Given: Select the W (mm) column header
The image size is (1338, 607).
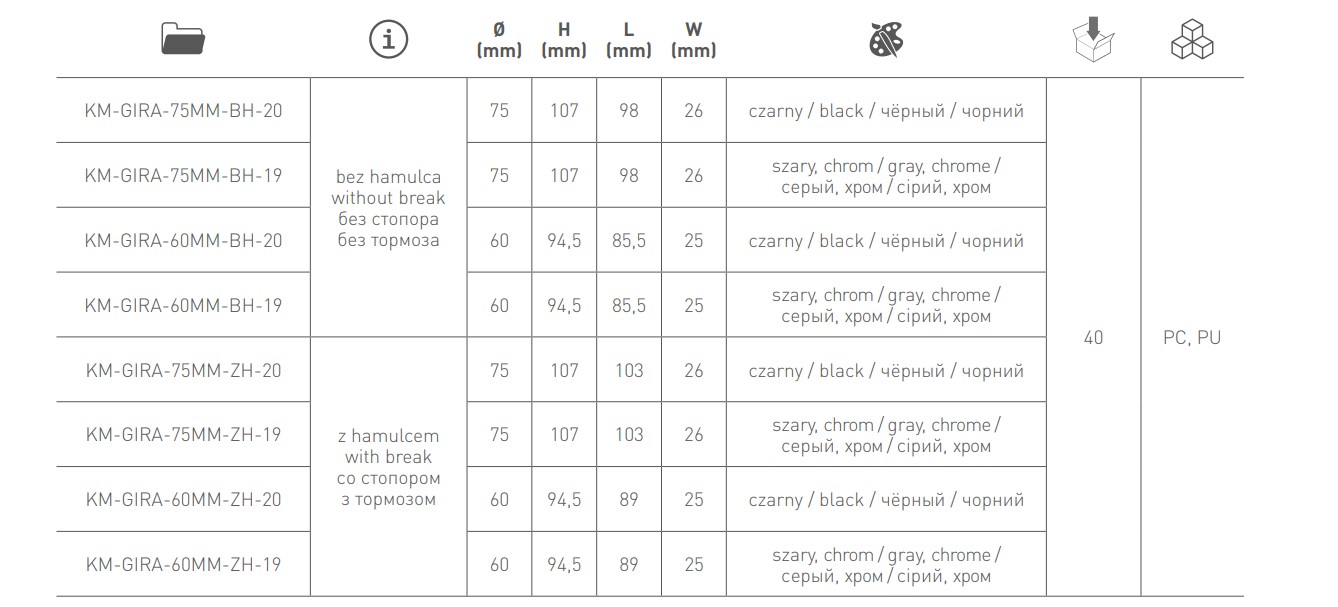Looking at the screenshot, I should click(x=694, y=40).
